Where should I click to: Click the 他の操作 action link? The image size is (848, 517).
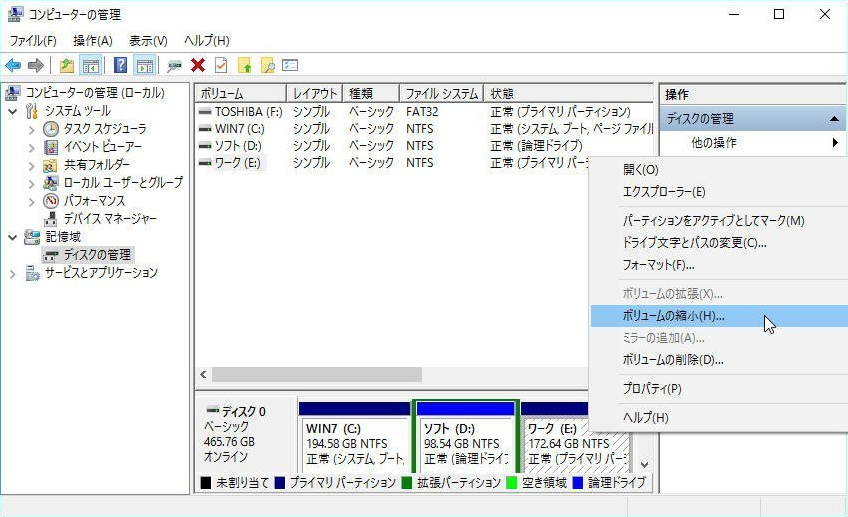click(714, 143)
